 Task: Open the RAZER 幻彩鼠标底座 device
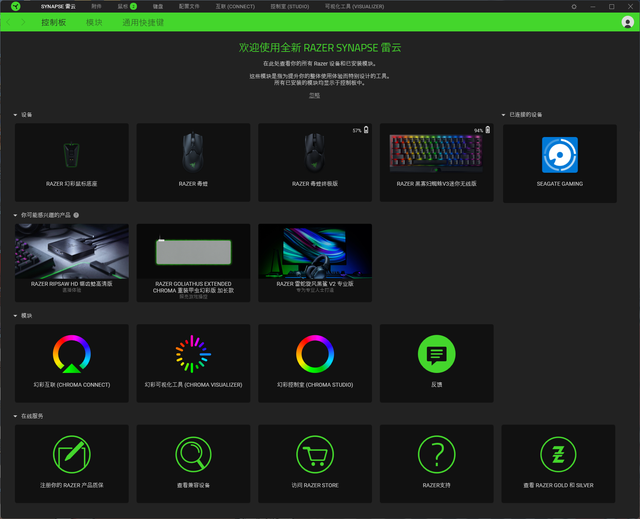pyautogui.click(x=72, y=162)
